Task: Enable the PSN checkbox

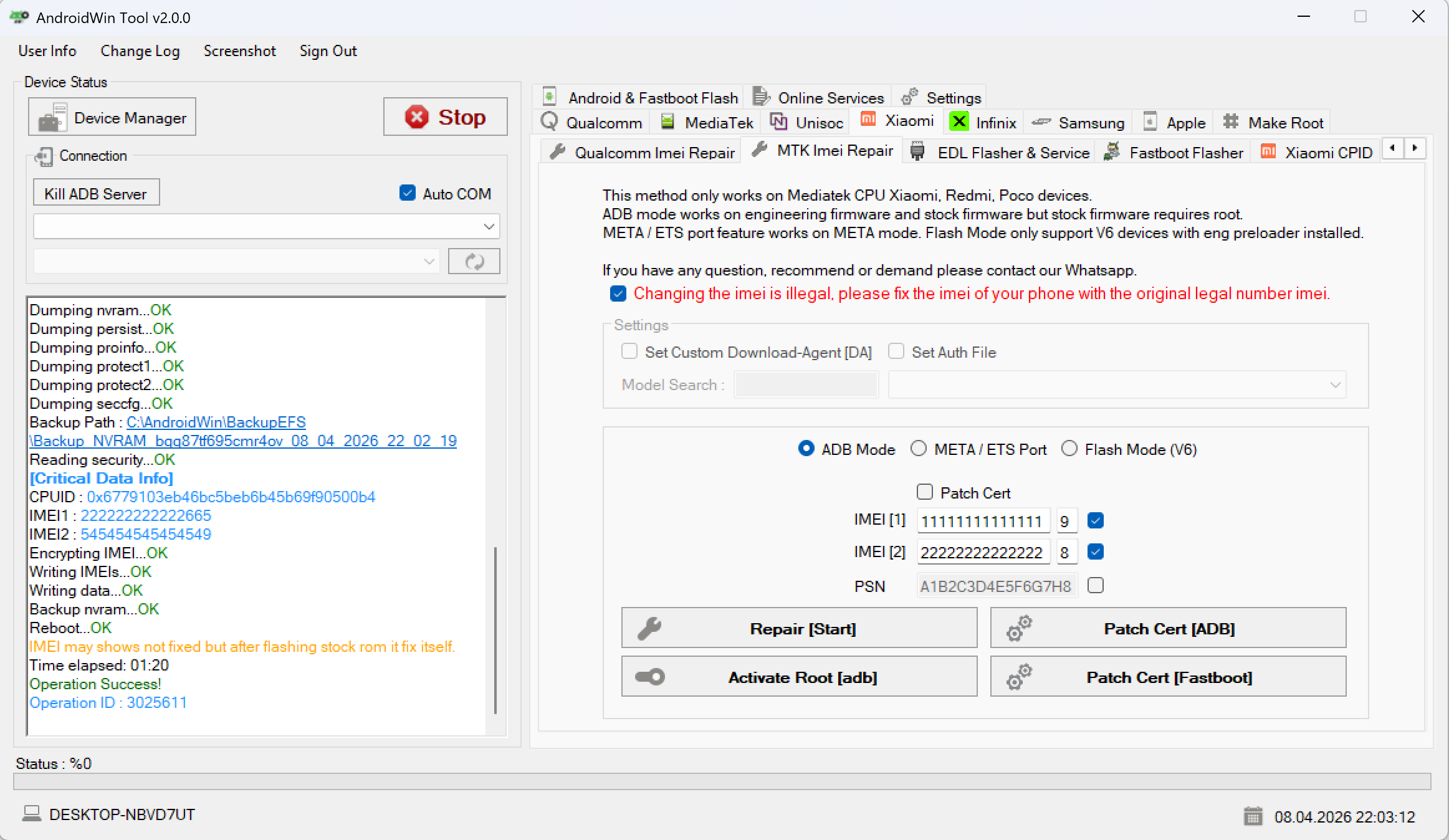Action: 1095,585
